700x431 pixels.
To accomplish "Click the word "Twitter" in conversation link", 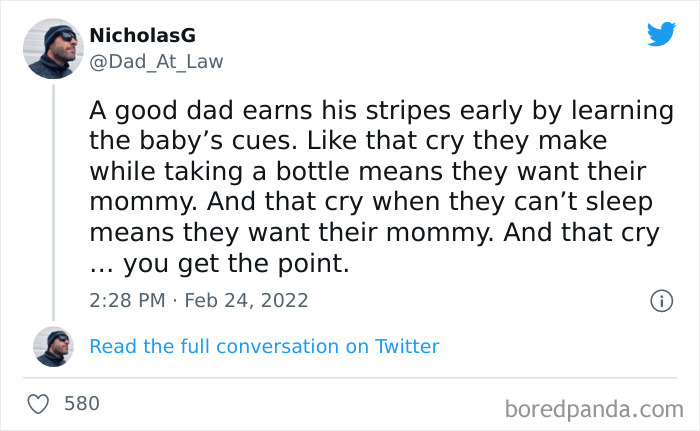I will tap(407, 346).
